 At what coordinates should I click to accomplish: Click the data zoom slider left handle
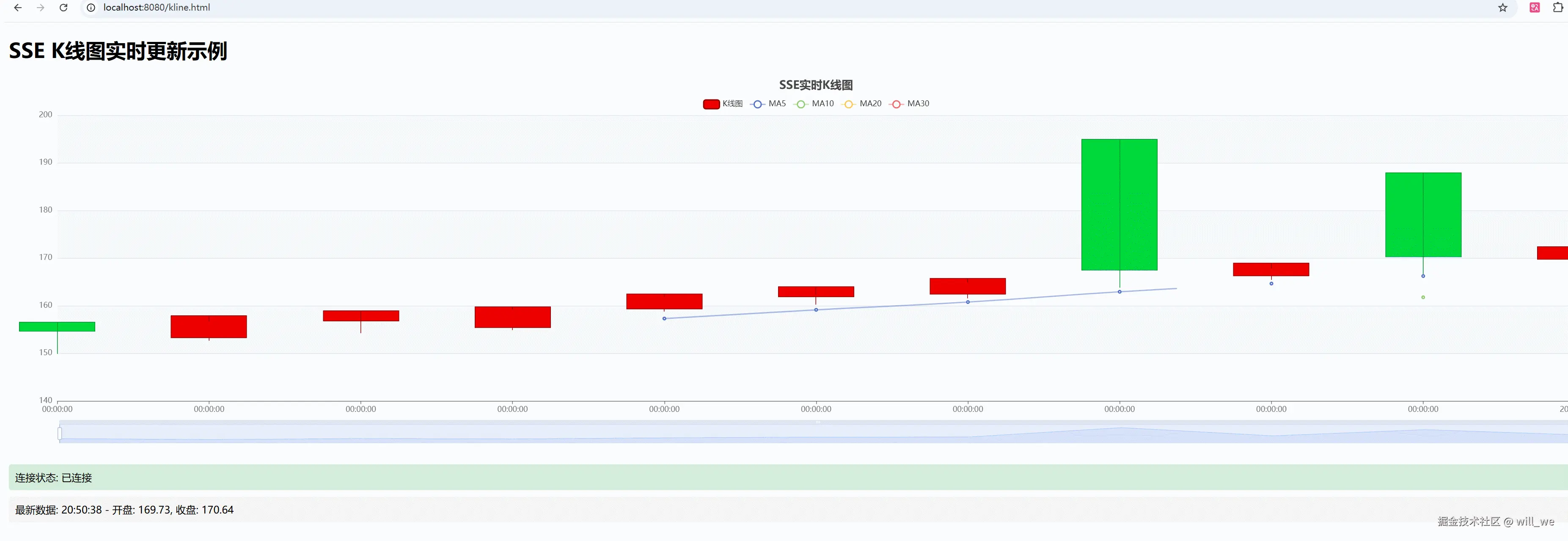(60, 433)
